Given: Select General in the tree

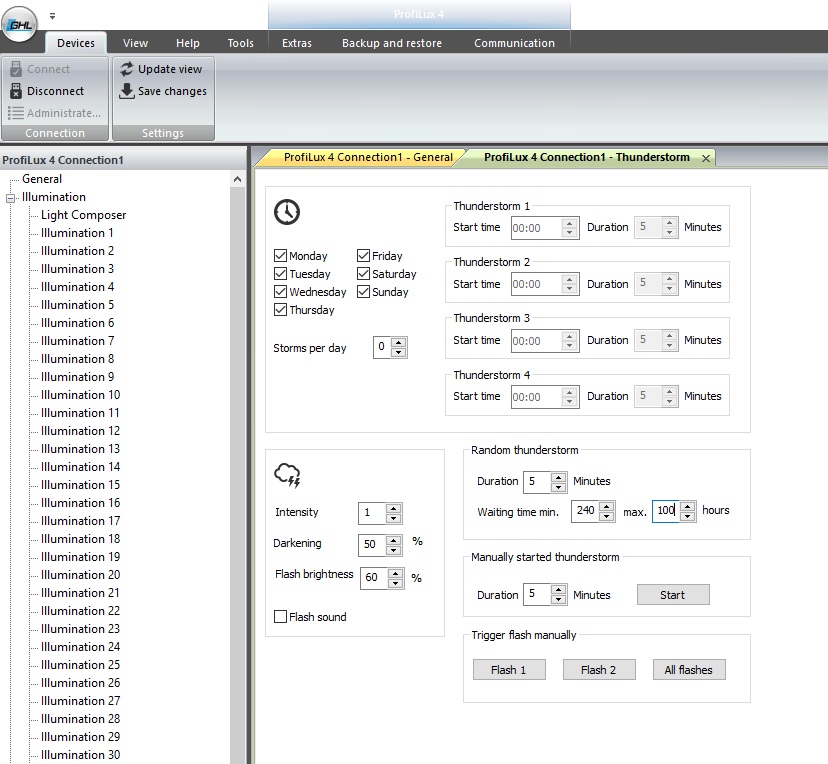Looking at the screenshot, I should click(42, 179).
